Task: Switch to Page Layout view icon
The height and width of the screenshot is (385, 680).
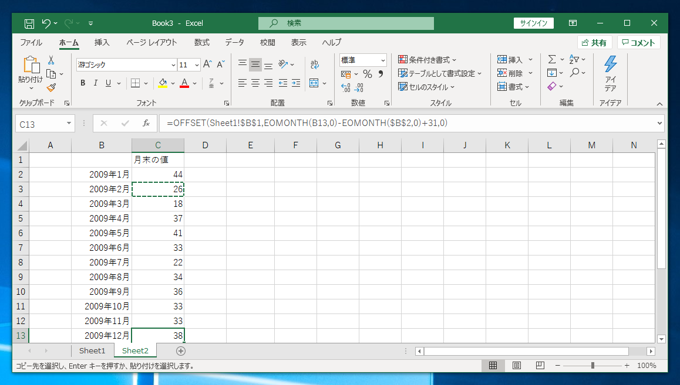Action: 517,365
